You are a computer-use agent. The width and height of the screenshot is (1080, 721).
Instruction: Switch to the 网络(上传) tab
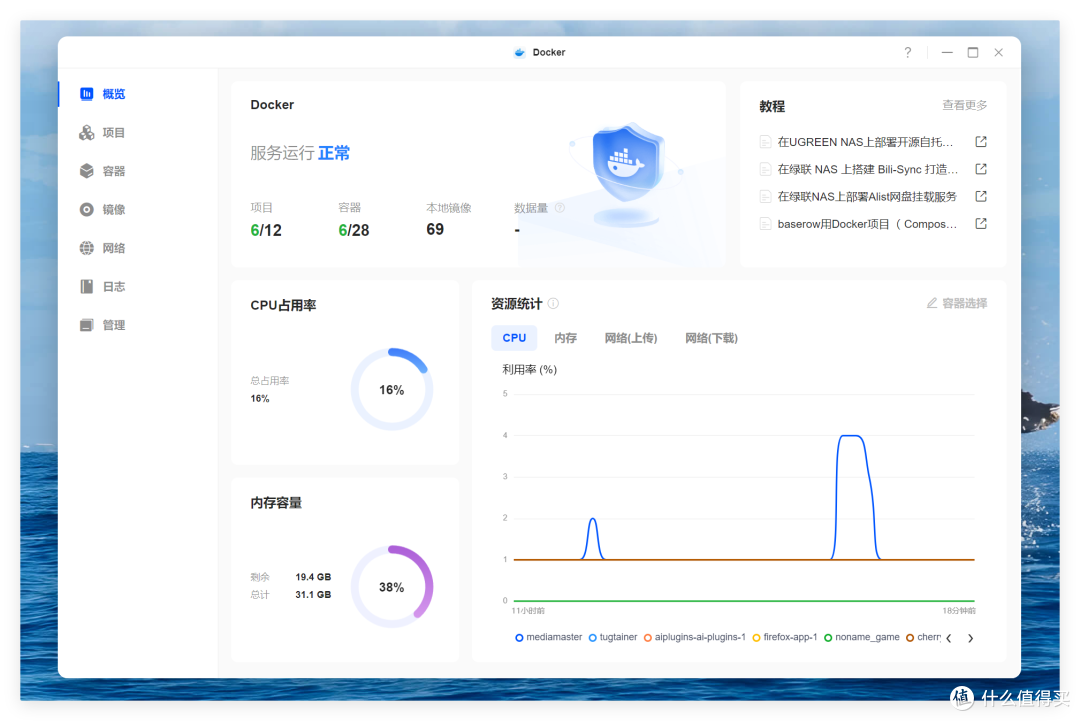click(x=631, y=338)
